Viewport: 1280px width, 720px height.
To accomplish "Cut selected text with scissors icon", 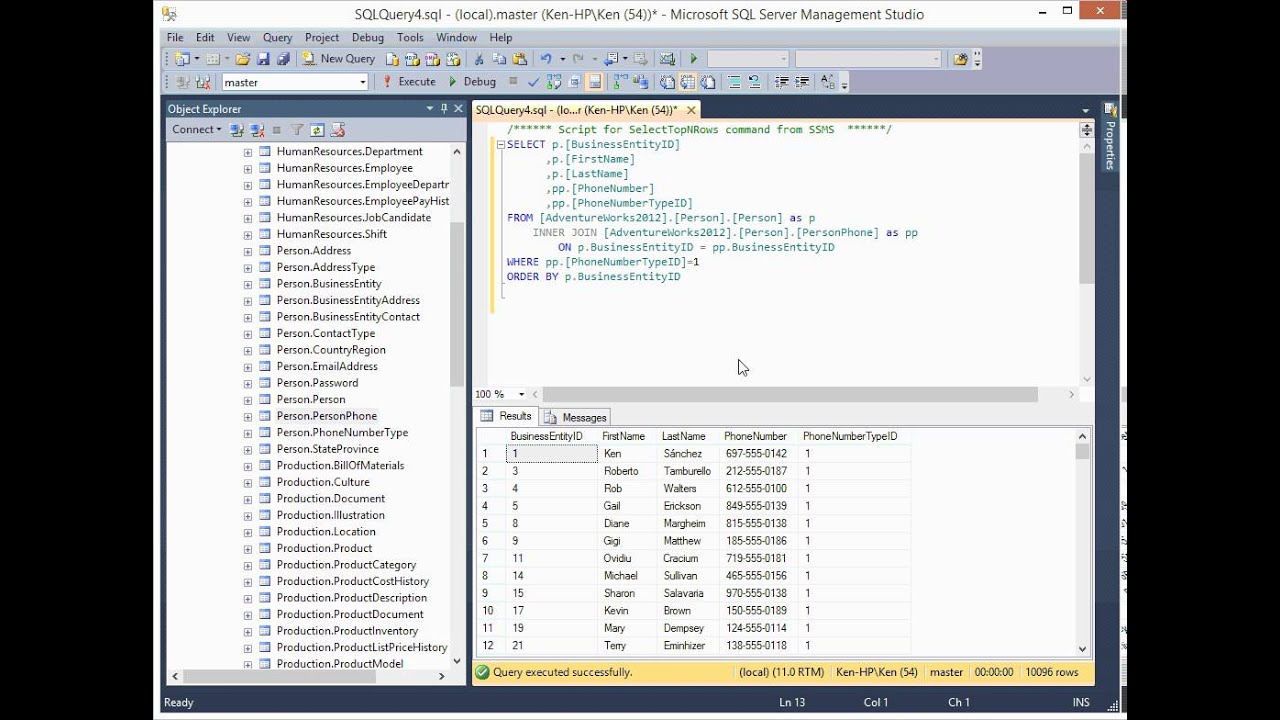I will (479, 59).
